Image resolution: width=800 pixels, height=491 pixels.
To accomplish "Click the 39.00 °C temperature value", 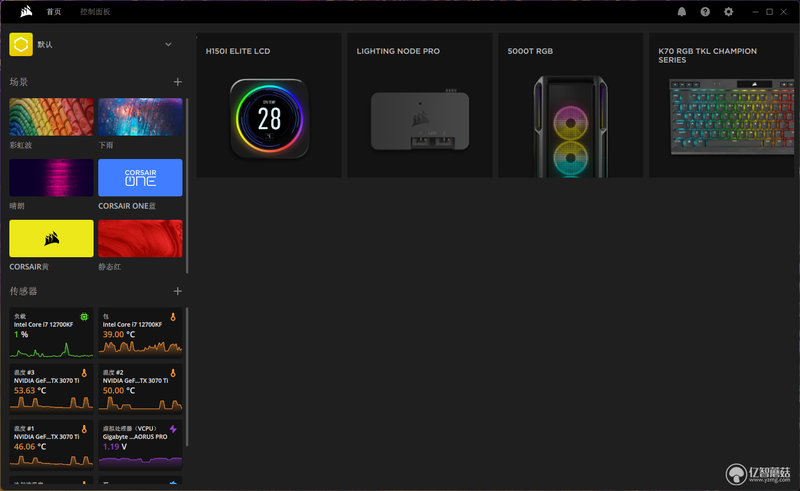I will 119,334.
